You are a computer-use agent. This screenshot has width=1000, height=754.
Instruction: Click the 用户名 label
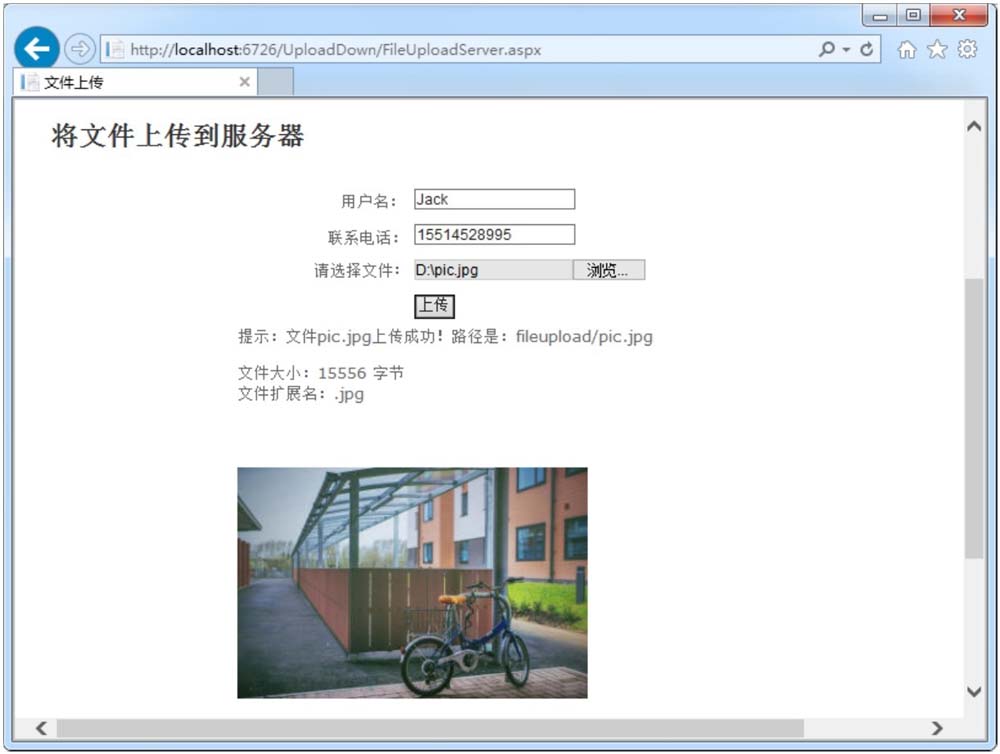tap(369, 202)
